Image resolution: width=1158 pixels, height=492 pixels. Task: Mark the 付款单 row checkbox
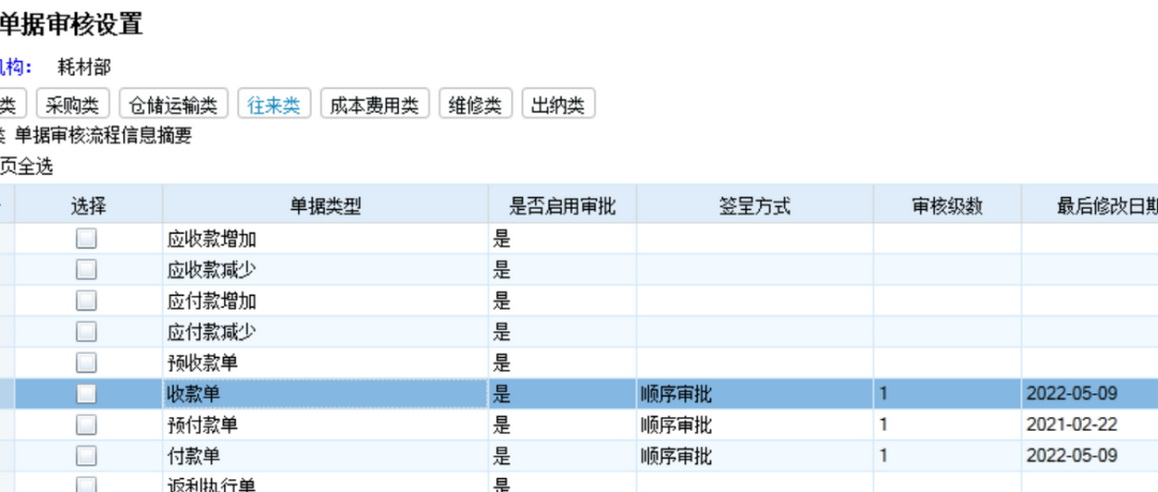tap(87, 456)
